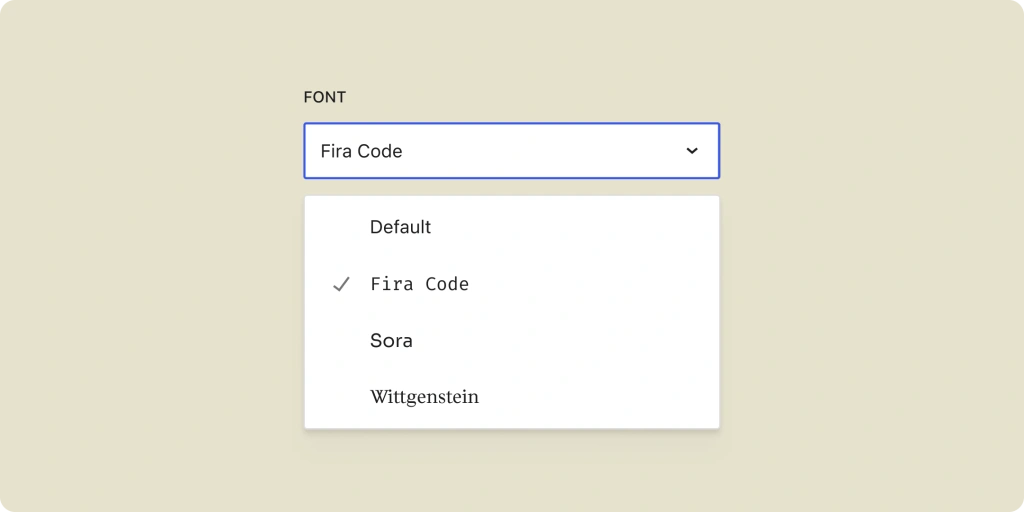The image size is (1024, 512).
Task: Change the font to serif Wittgenstein
Action: click(x=424, y=397)
